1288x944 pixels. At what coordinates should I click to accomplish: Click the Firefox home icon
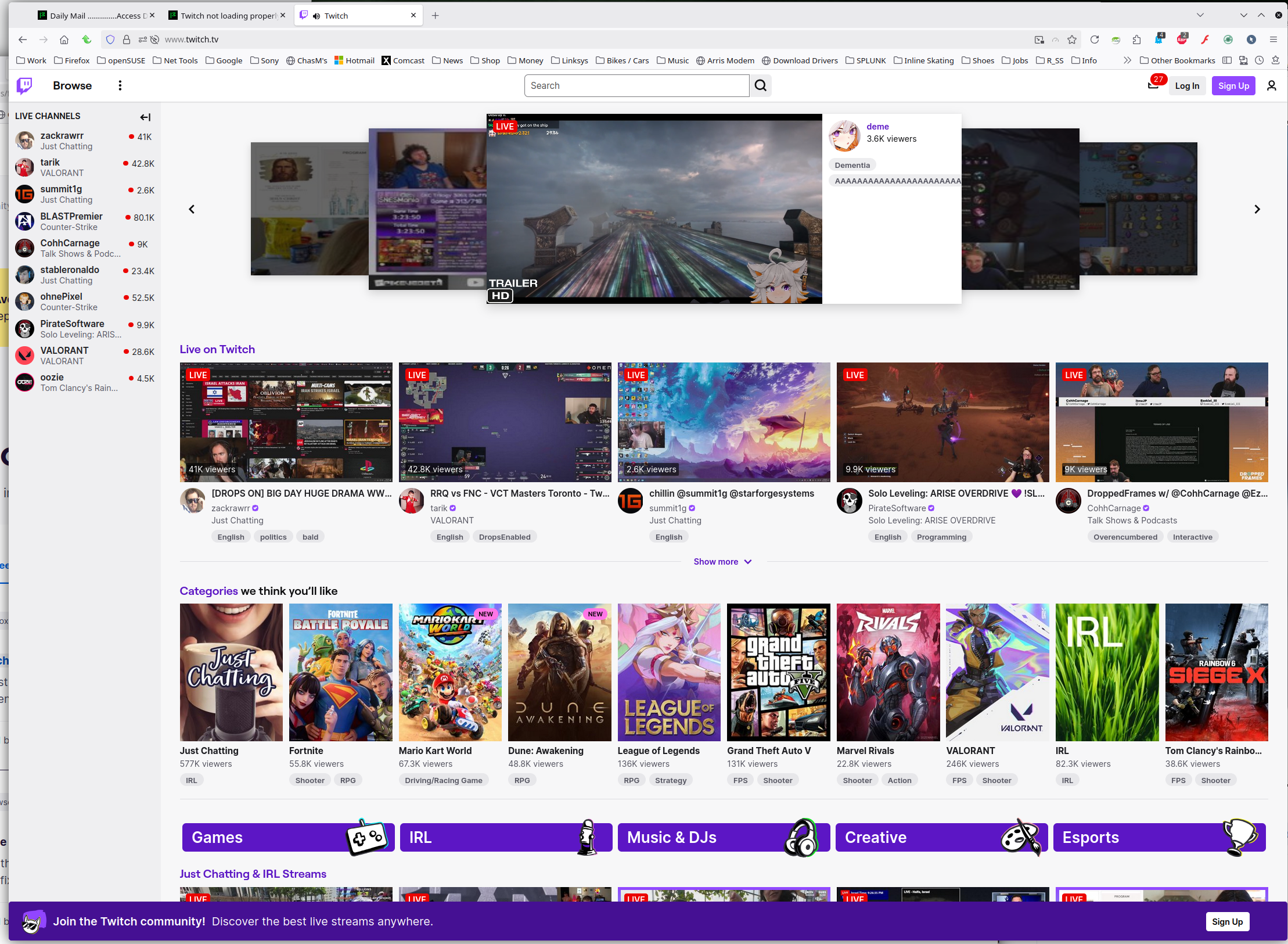(x=64, y=40)
